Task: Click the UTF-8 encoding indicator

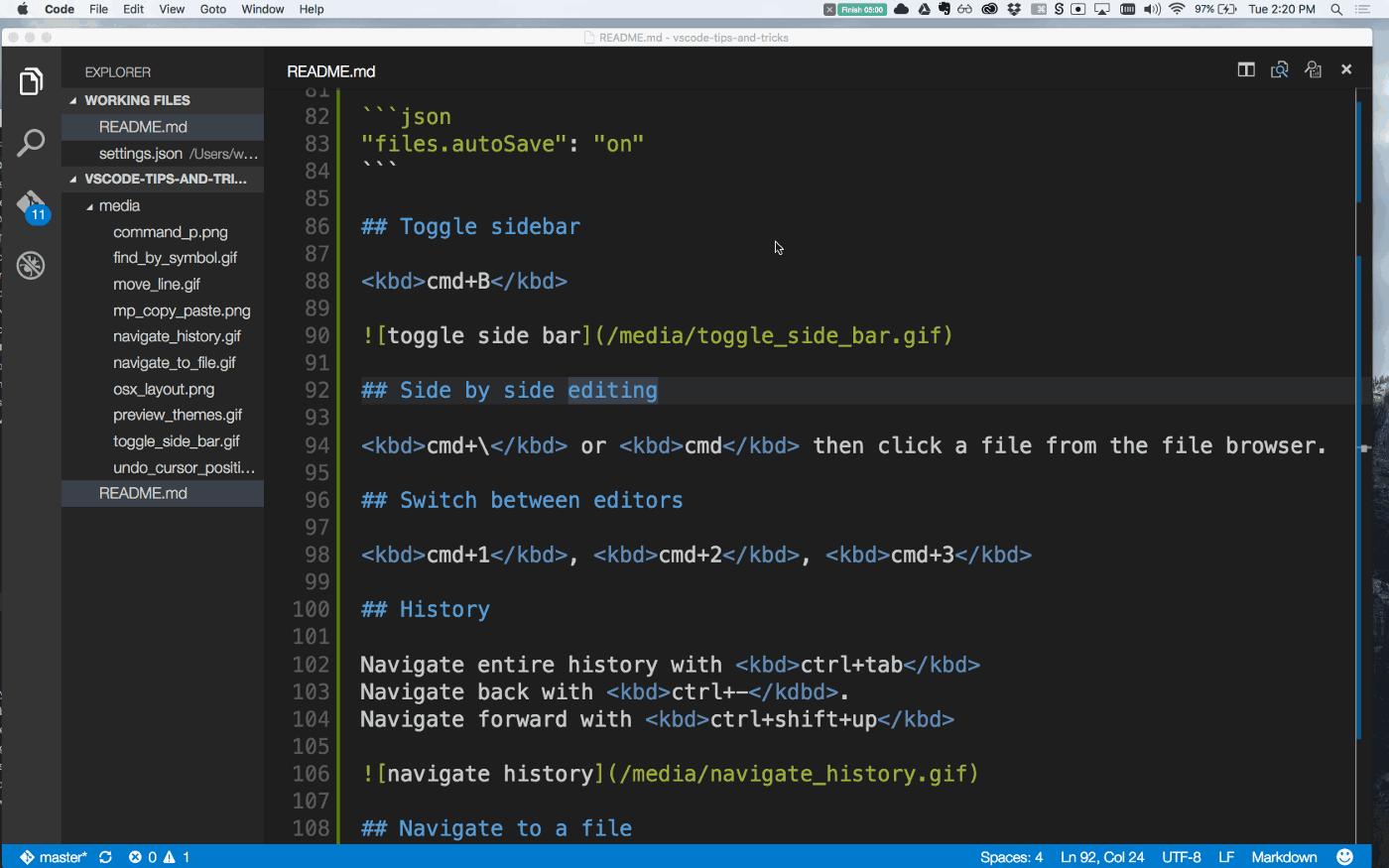Action: coord(1181,856)
